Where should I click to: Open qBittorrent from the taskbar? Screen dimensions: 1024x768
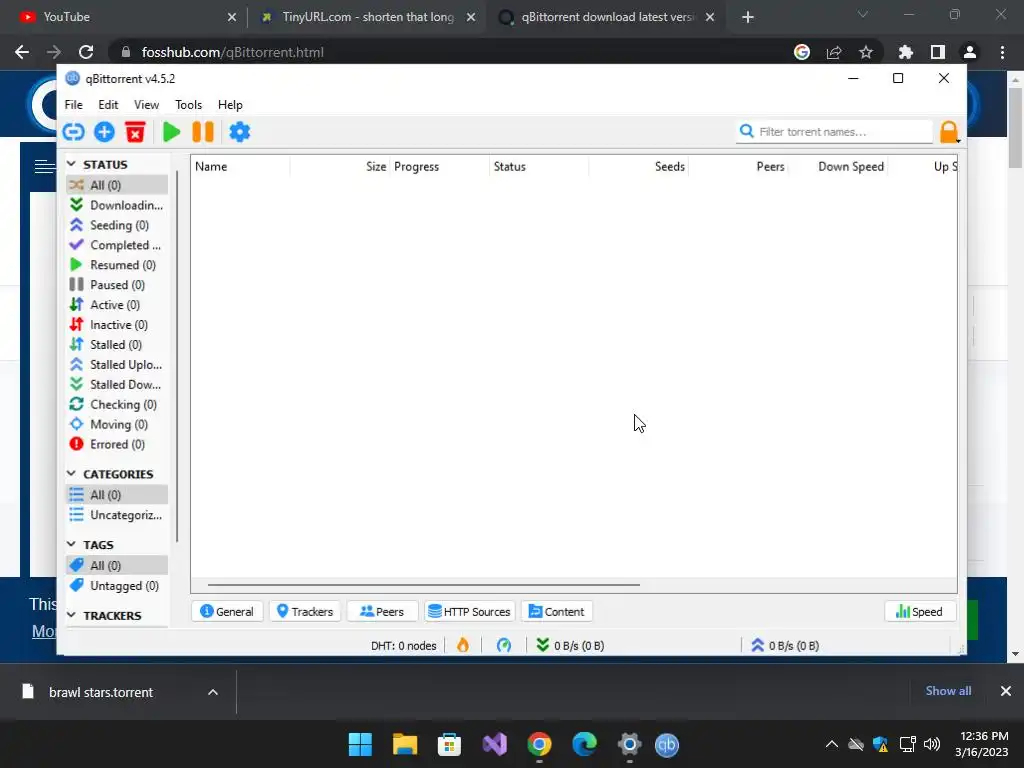coord(667,744)
